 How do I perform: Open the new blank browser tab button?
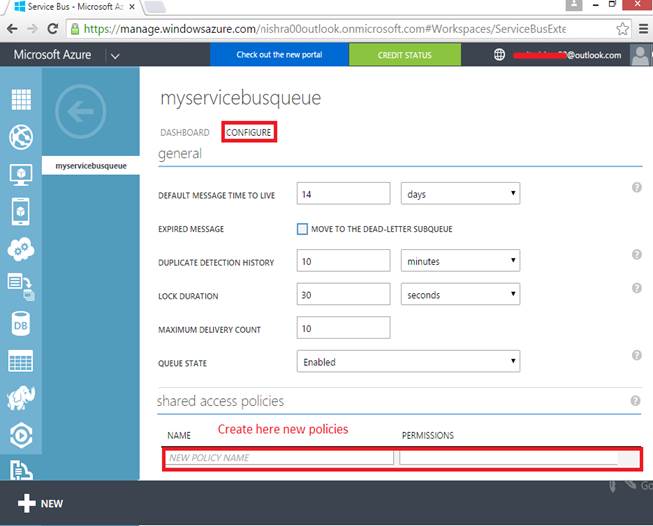click(155, 7)
